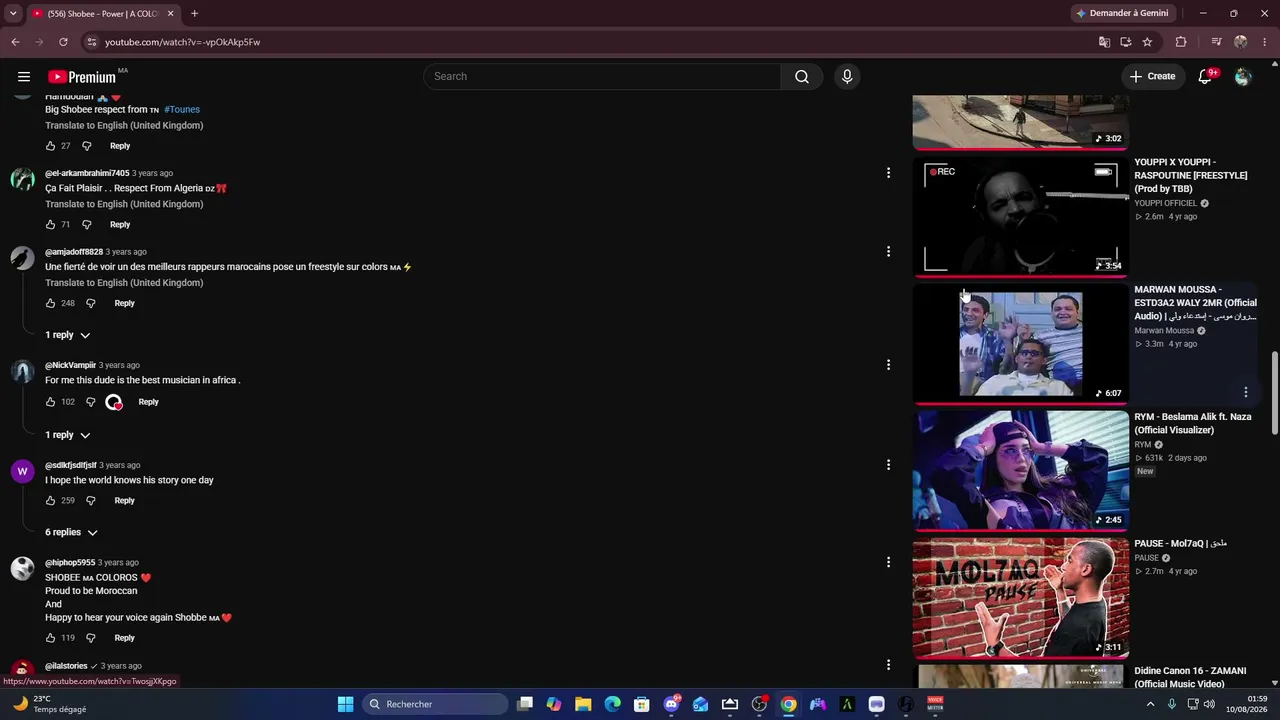
Task: Play the PAUSE - Mol7aQ video thumbnail
Action: tap(1021, 598)
